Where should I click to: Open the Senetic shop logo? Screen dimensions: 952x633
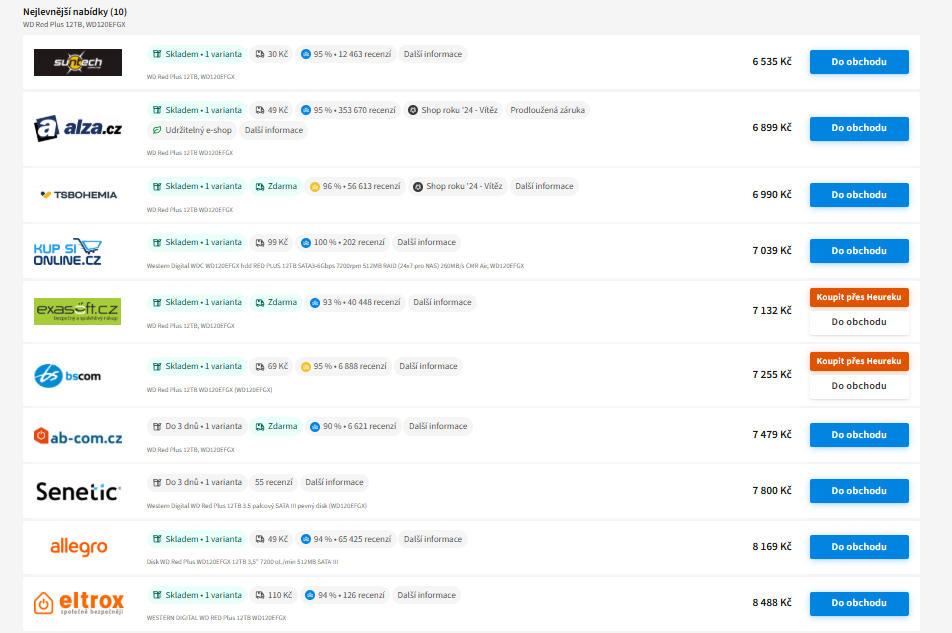pos(78,491)
